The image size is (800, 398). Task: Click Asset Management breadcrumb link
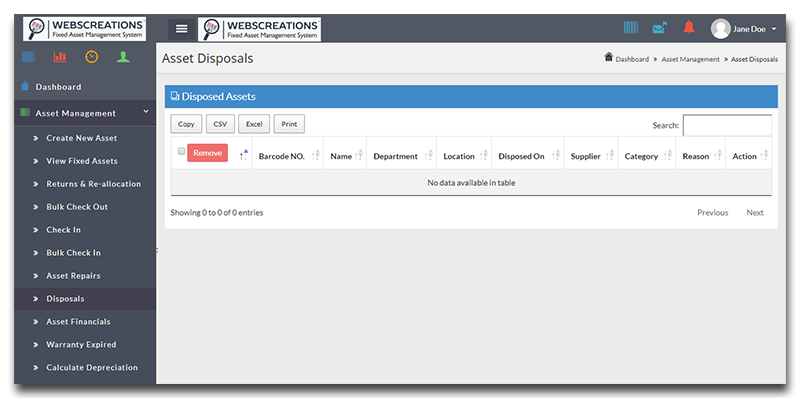[x=690, y=59]
